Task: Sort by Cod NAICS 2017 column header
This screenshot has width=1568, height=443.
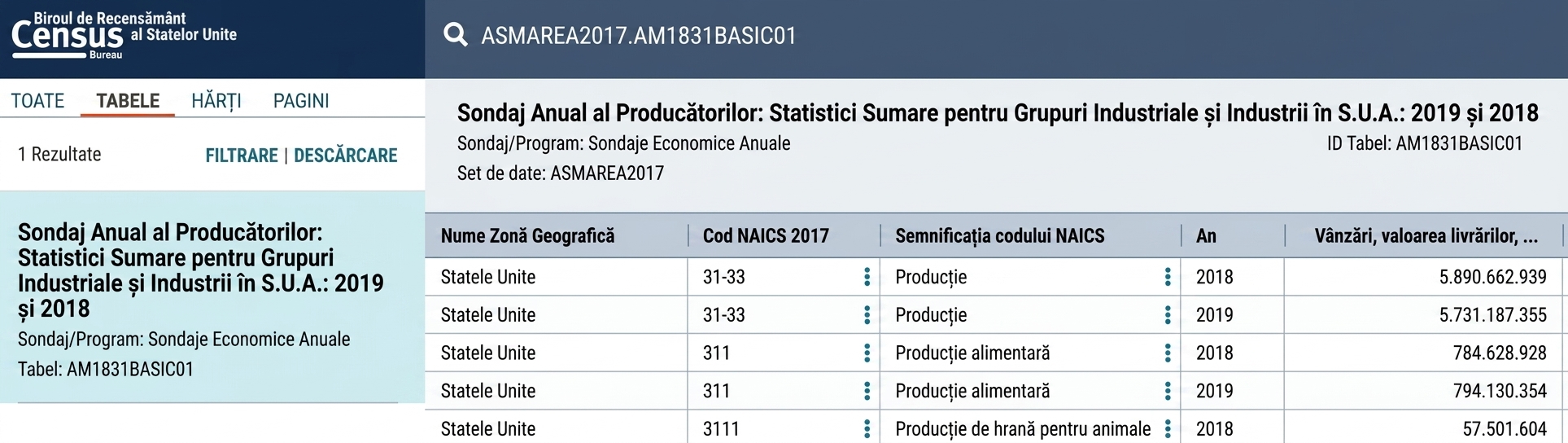Action: [766, 236]
